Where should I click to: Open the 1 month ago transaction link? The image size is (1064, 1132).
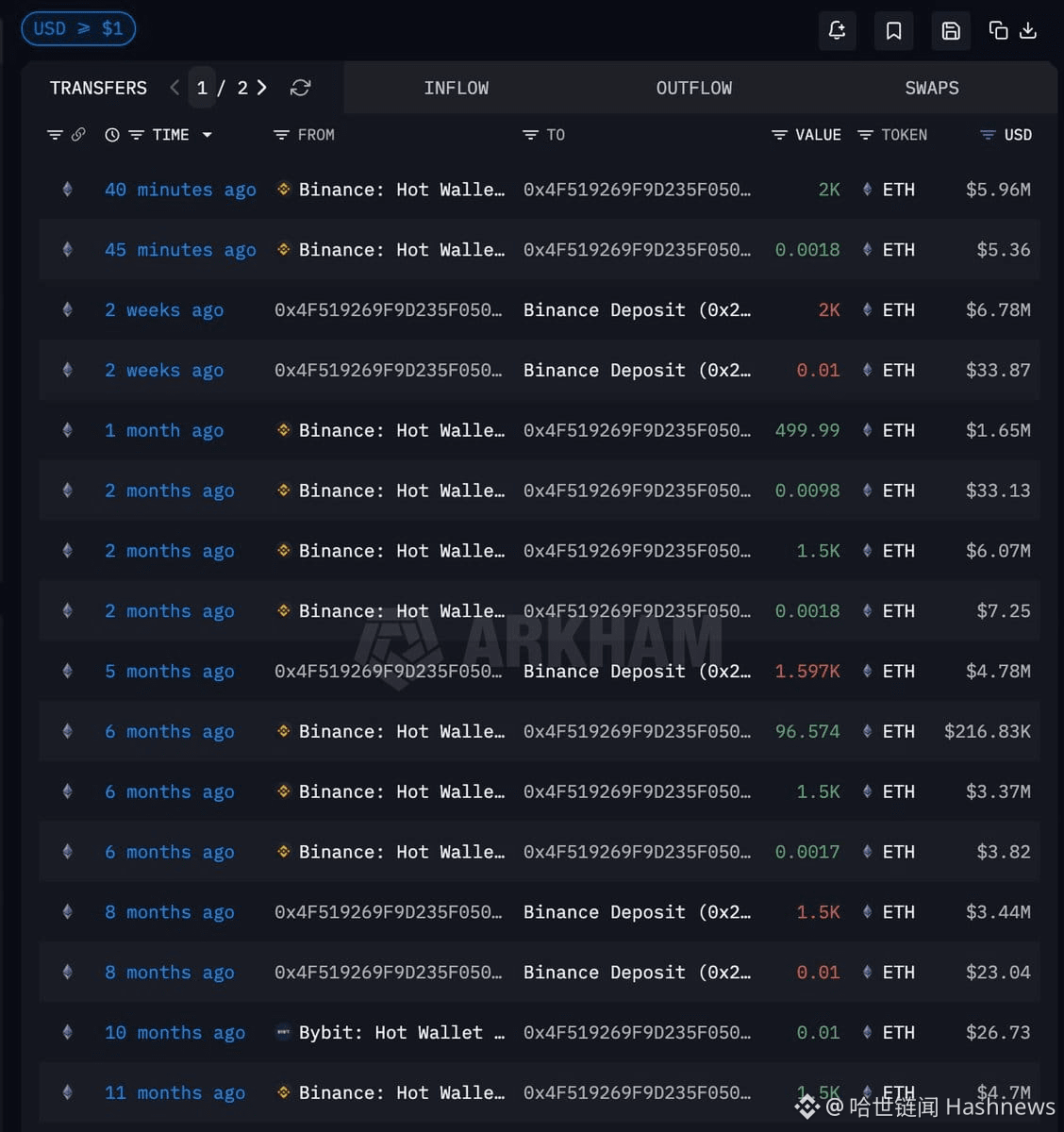164,430
